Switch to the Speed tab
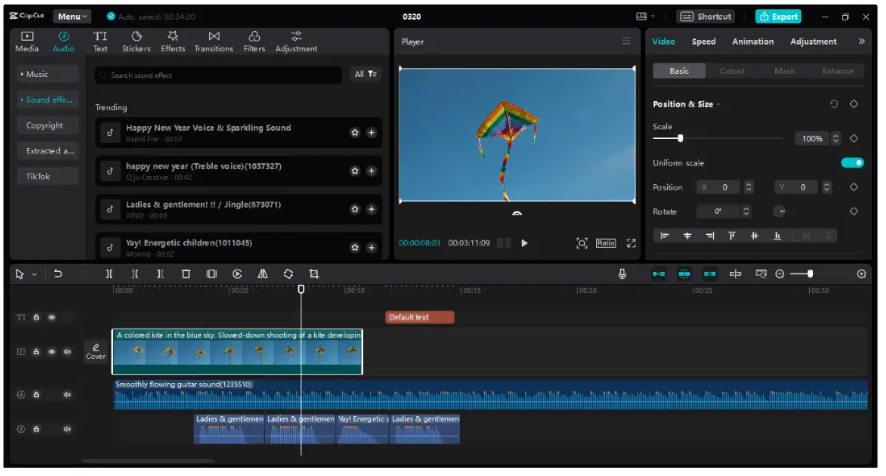The height and width of the screenshot is (476, 886). click(x=703, y=41)
